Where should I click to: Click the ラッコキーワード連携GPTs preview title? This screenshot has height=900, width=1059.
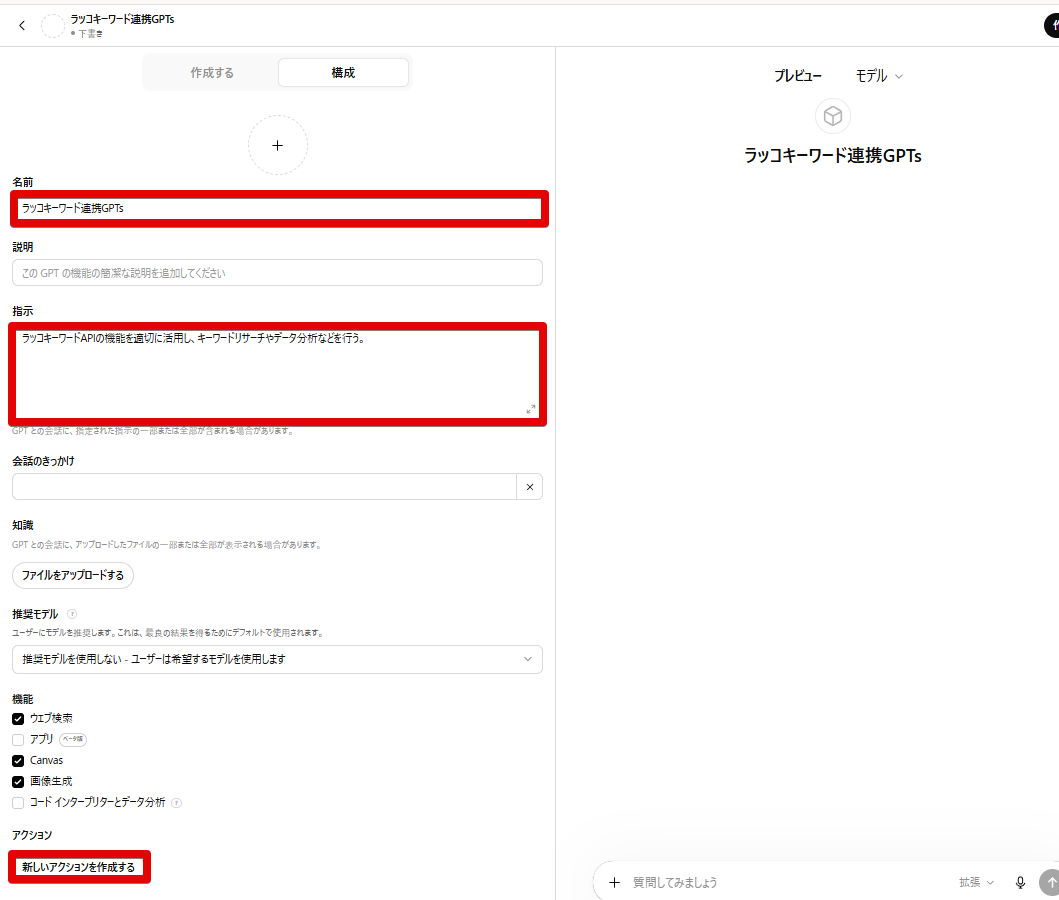(833, 156)
